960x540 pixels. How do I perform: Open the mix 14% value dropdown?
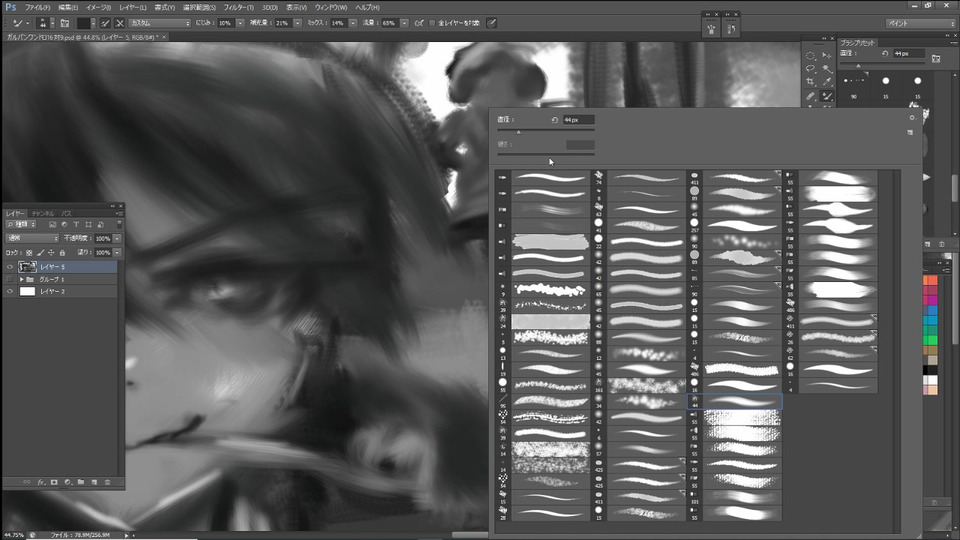(x=353, y=23)
